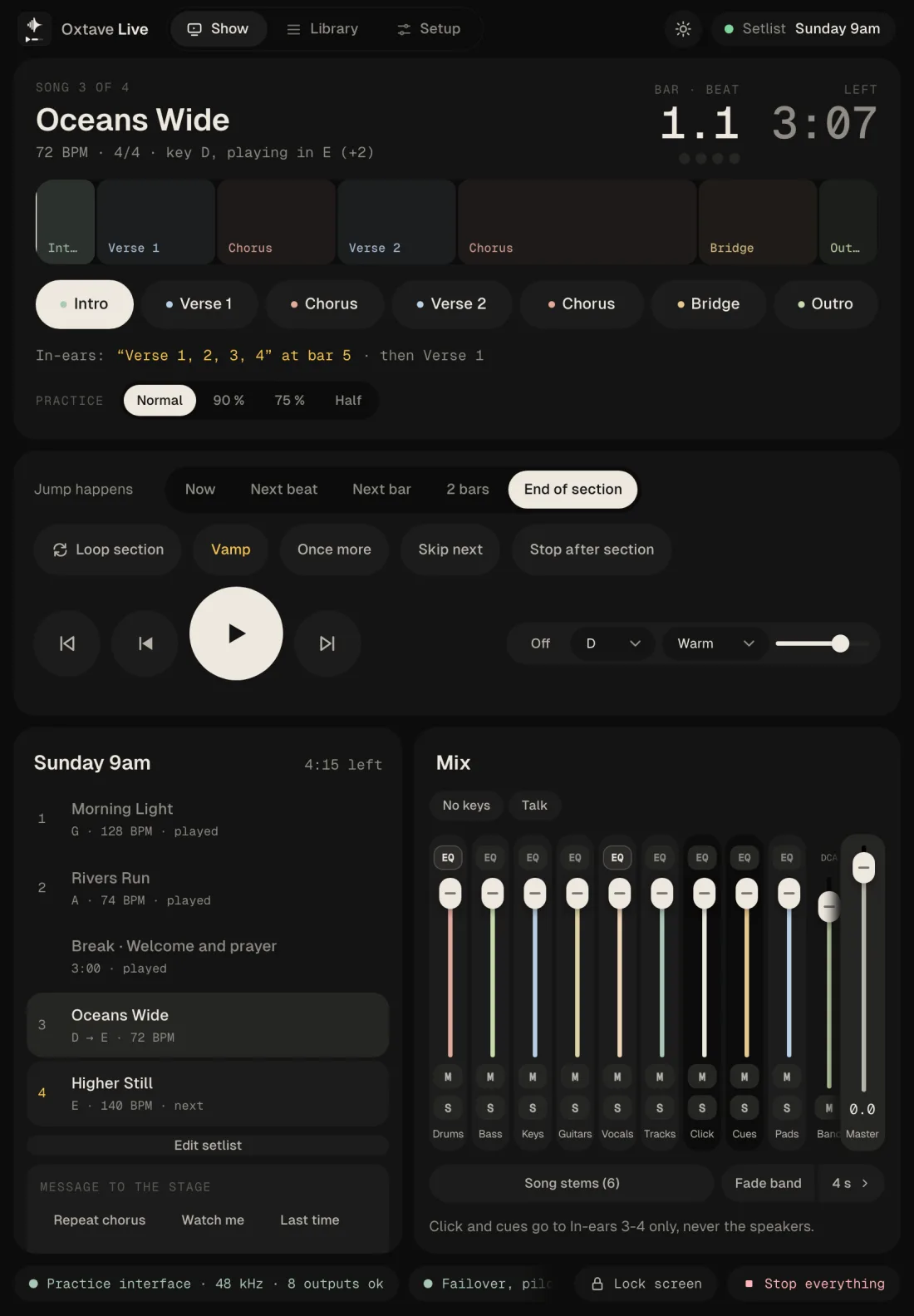Viewport: 914px width, 1316px height.
Task: Open the Setlist Sunday 9am selector
Action: pyautogui.click(x=802, y=29)
